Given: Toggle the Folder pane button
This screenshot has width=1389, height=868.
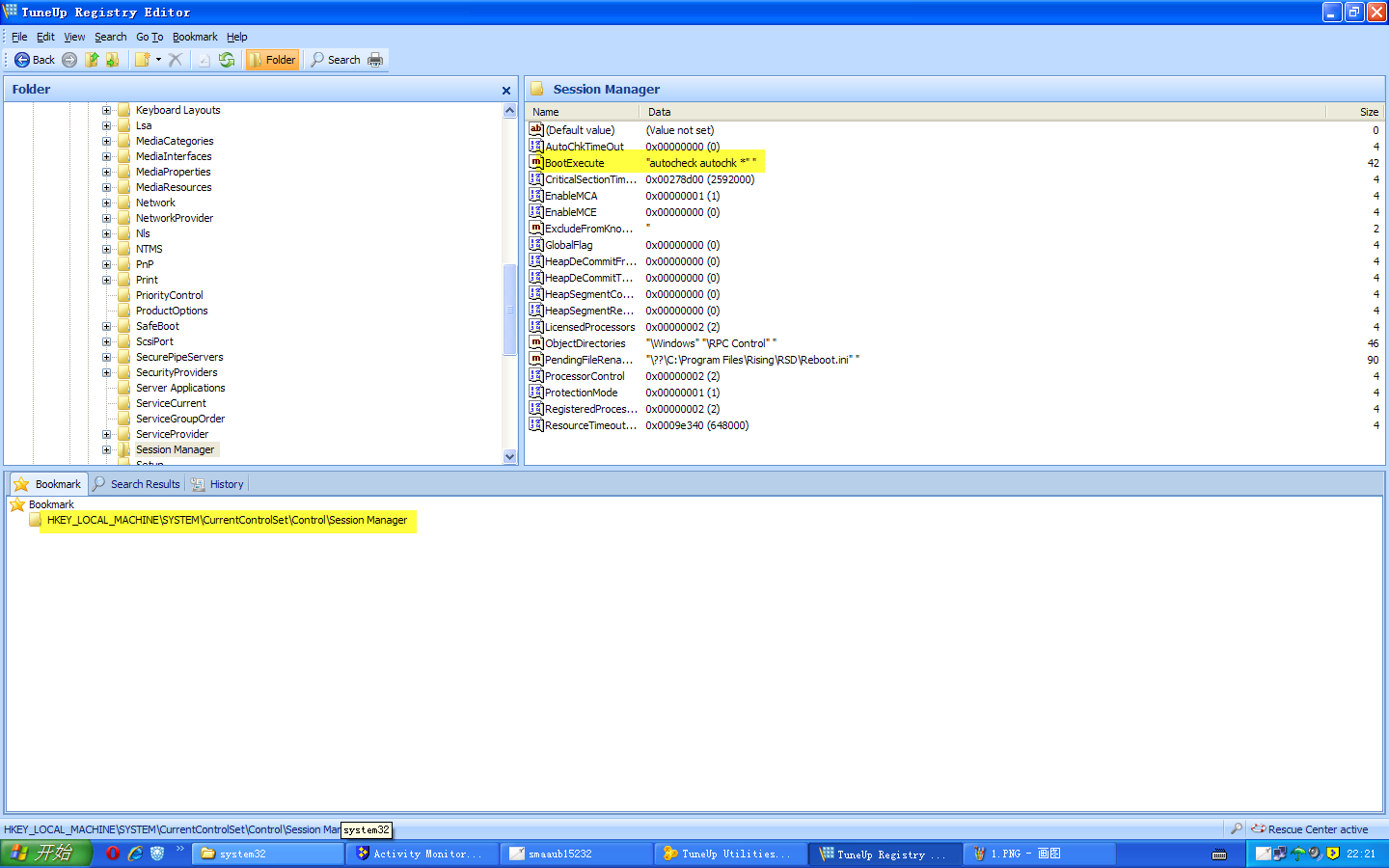Looking at the screenshot, I should click(272, 60).
